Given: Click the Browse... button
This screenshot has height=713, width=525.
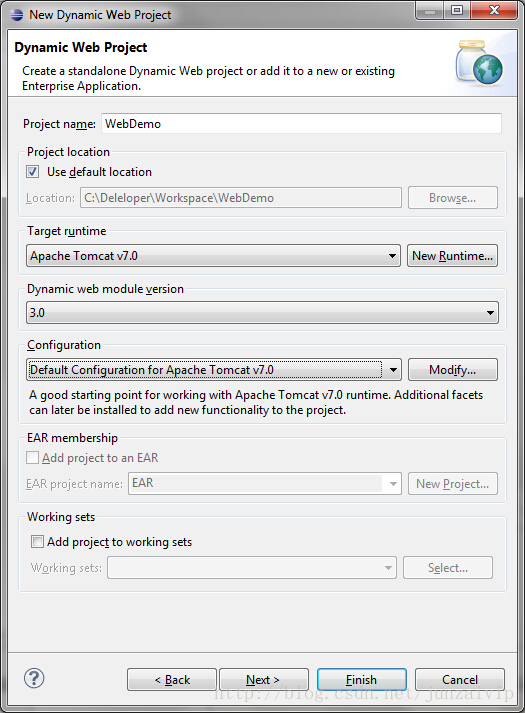Looking at the screenshot, I should pos(453,198).
